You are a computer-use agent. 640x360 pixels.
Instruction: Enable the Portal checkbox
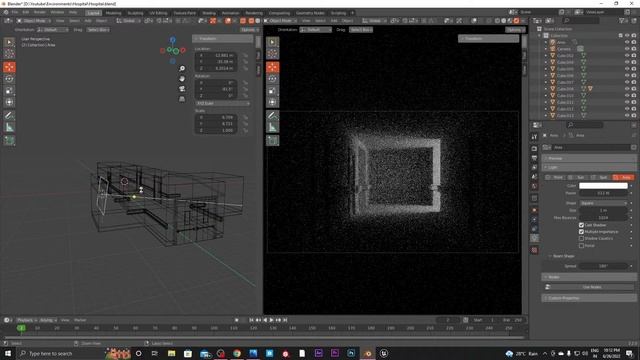pos(581,246)
